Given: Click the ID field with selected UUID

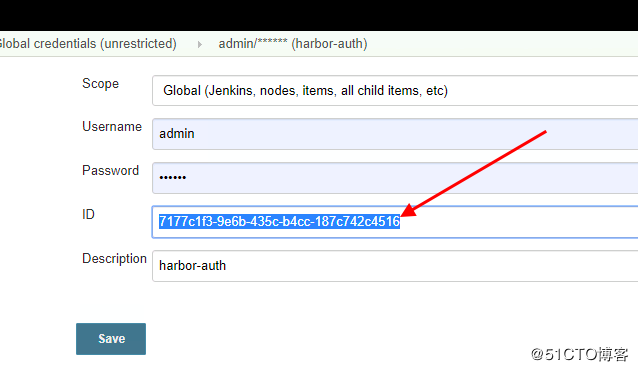Looking at the screenshot, I should pos(395,222).
